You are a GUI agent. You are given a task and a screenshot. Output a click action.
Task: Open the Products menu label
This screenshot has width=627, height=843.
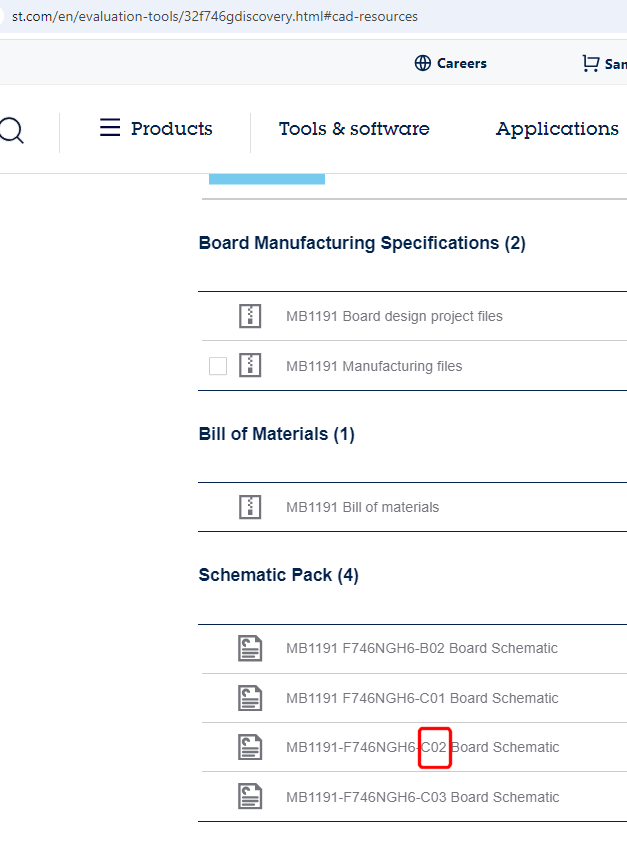172,129
